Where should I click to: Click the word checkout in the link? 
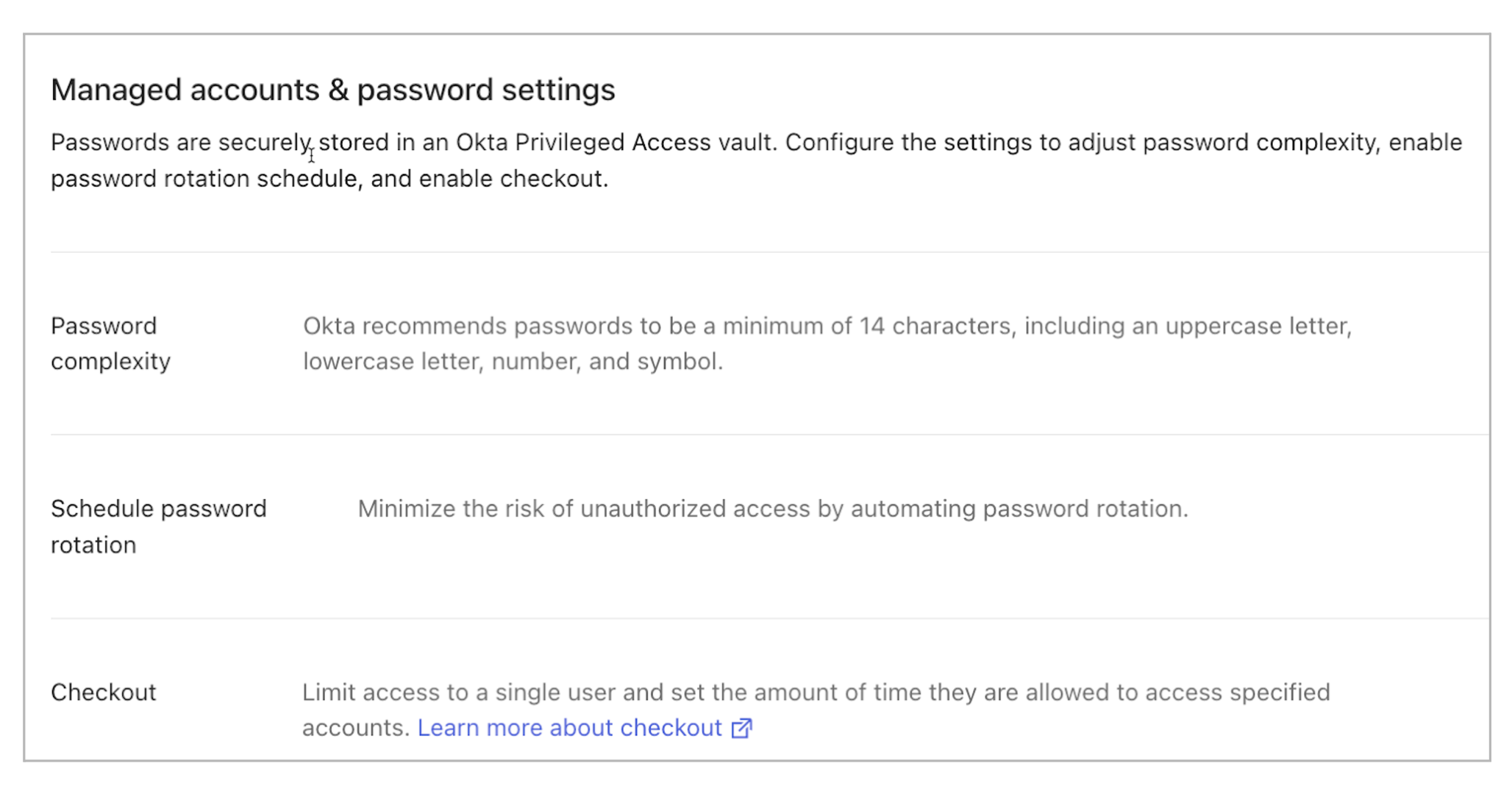tap(671, 728)
